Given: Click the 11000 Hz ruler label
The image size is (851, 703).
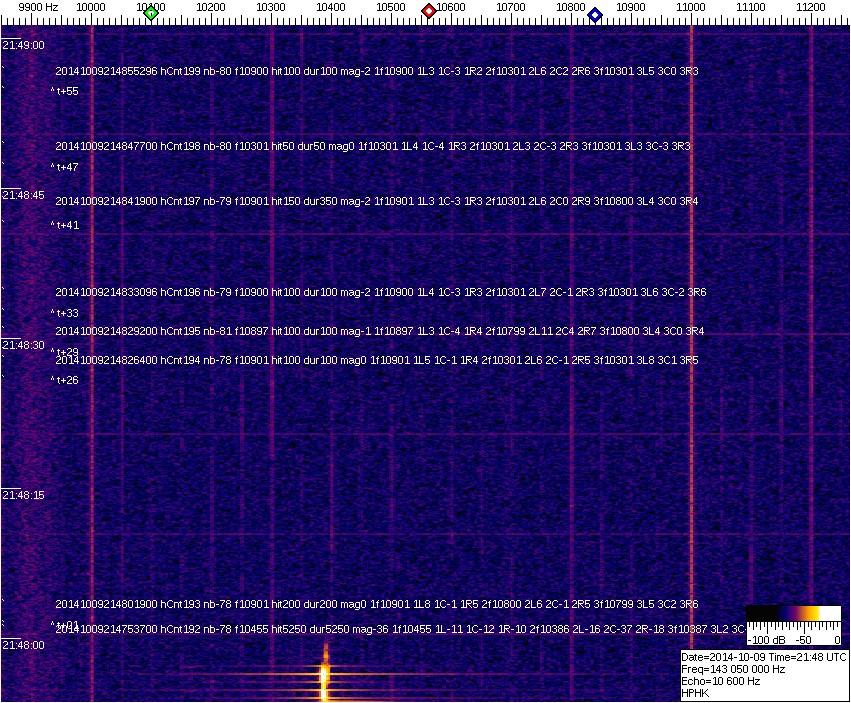Looking at the screenshot, I should [691, 7].
